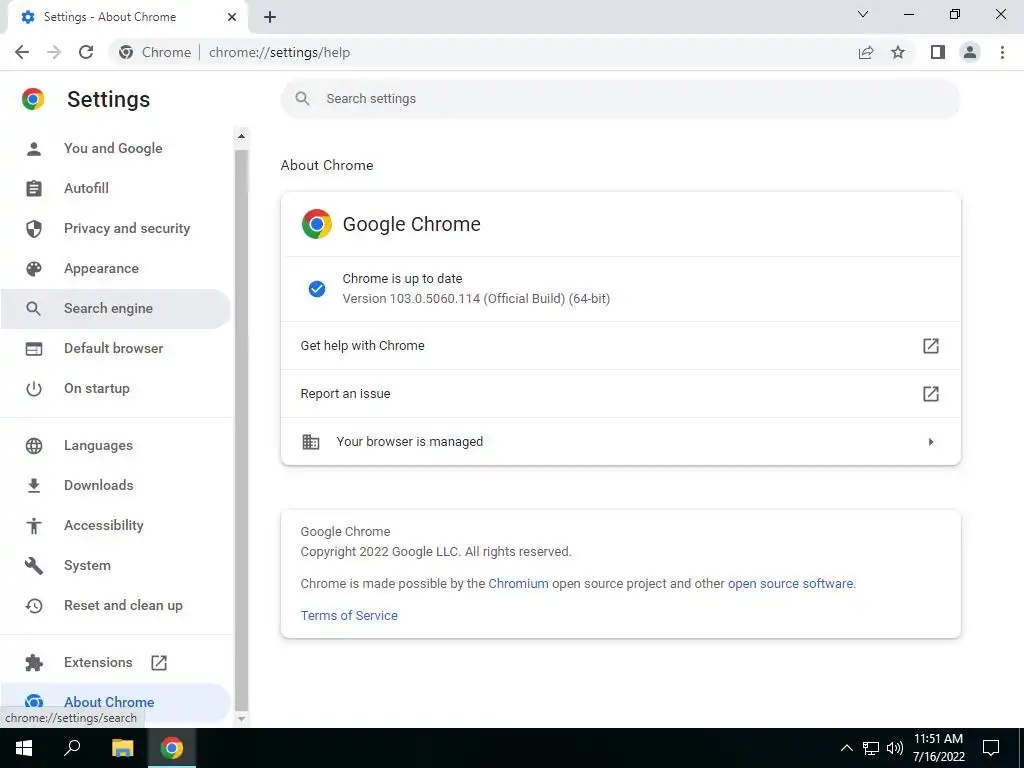Click the power icon for On startup
This screenshot has width=1024, height=768.
click(33, 389)
